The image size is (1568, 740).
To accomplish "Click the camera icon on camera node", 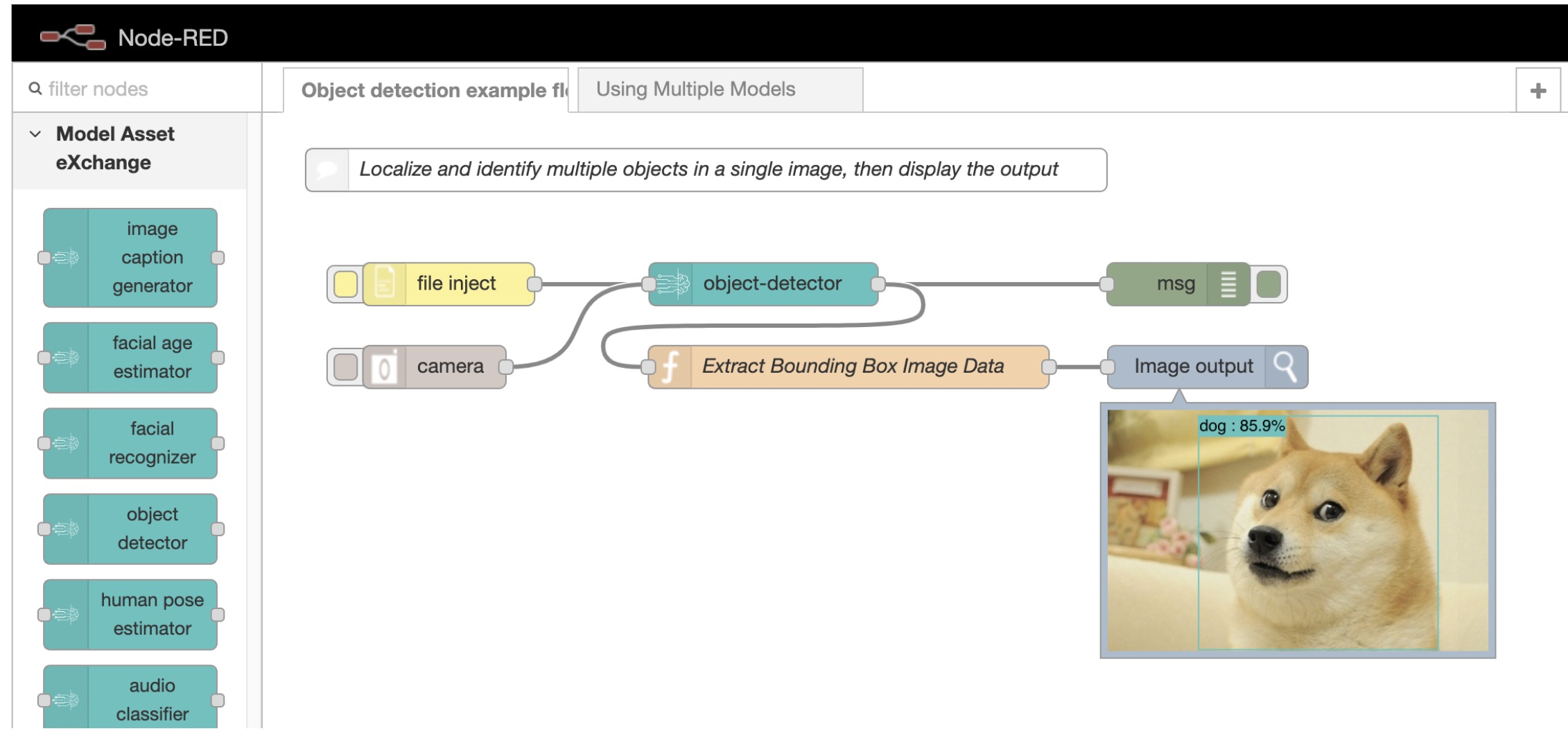I will coord(385,367).
